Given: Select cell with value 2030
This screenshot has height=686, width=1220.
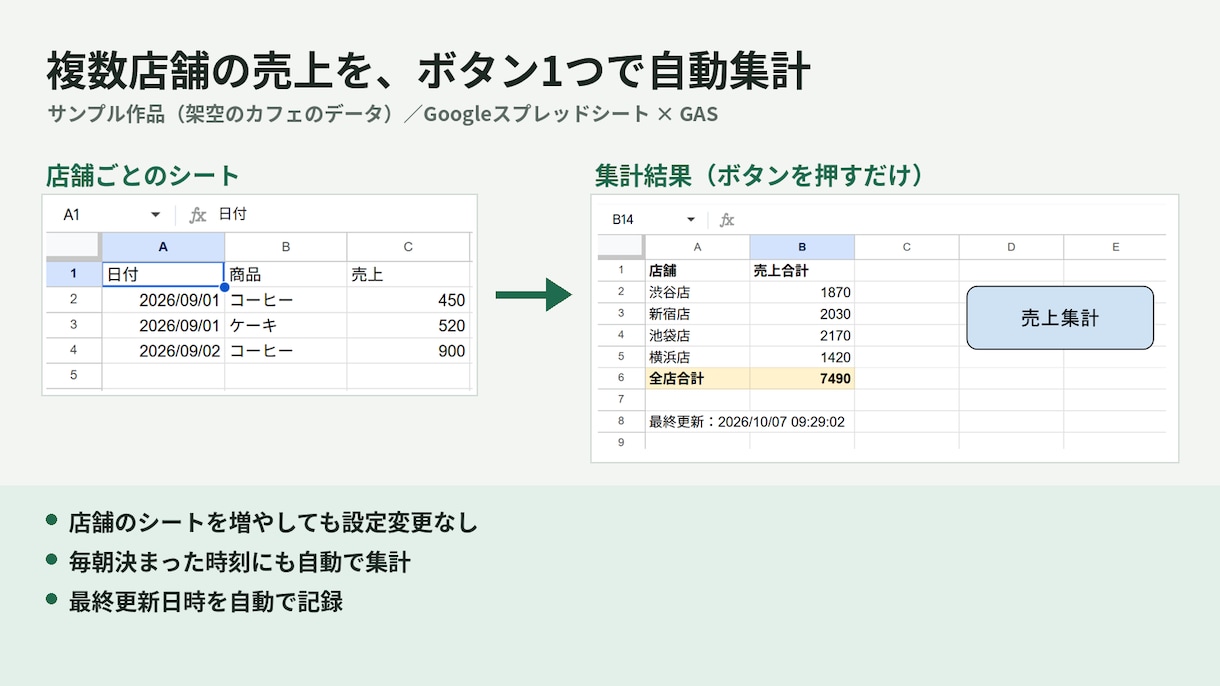Looking at the screenshot, I should pos(802,314).
